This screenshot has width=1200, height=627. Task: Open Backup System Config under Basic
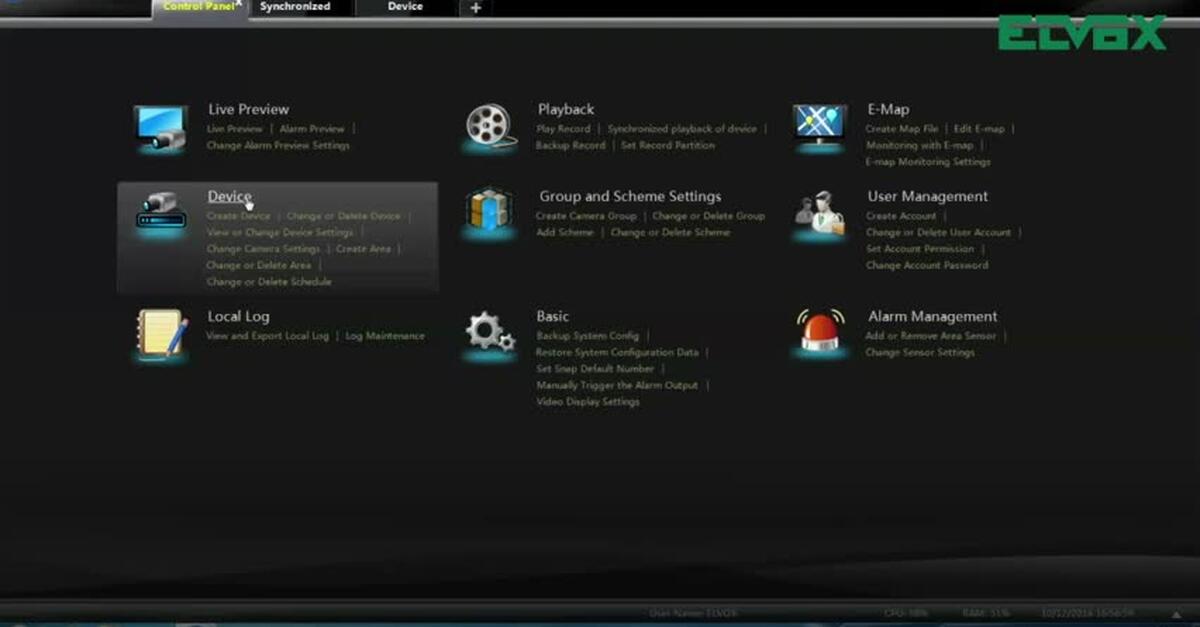point(588,335)
